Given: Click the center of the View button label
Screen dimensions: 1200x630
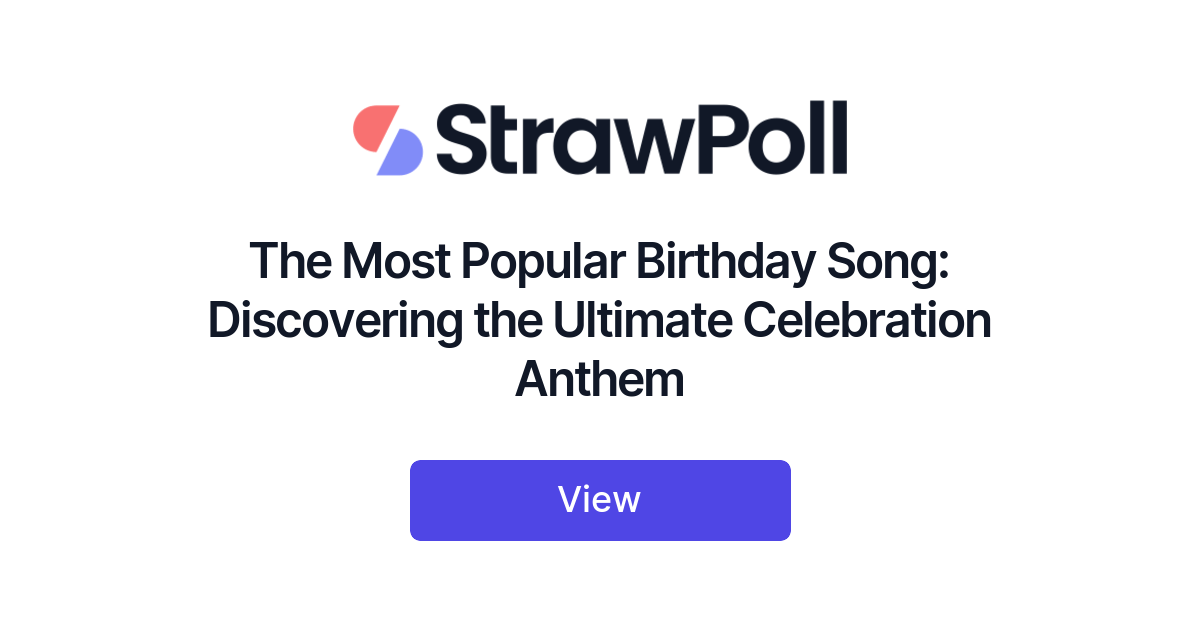Looking at the screenshot, I should (x=600, y=499).
